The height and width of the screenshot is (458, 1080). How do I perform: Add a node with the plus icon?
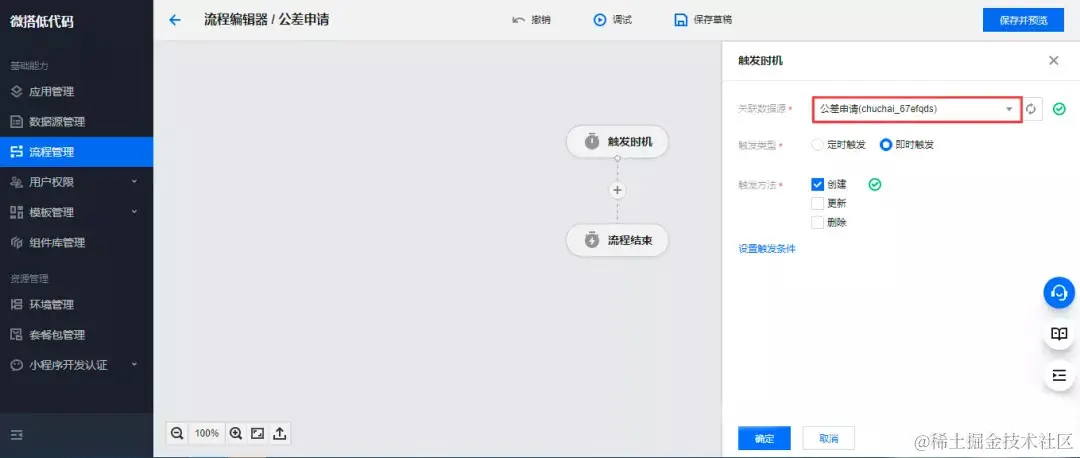point(617,190)
